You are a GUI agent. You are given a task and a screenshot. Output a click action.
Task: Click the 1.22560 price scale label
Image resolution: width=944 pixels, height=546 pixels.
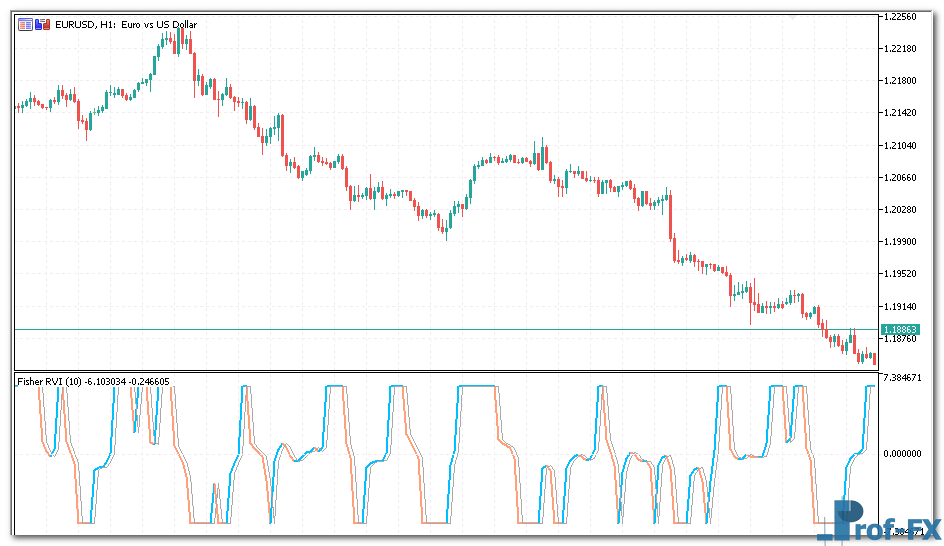point(903,17)
